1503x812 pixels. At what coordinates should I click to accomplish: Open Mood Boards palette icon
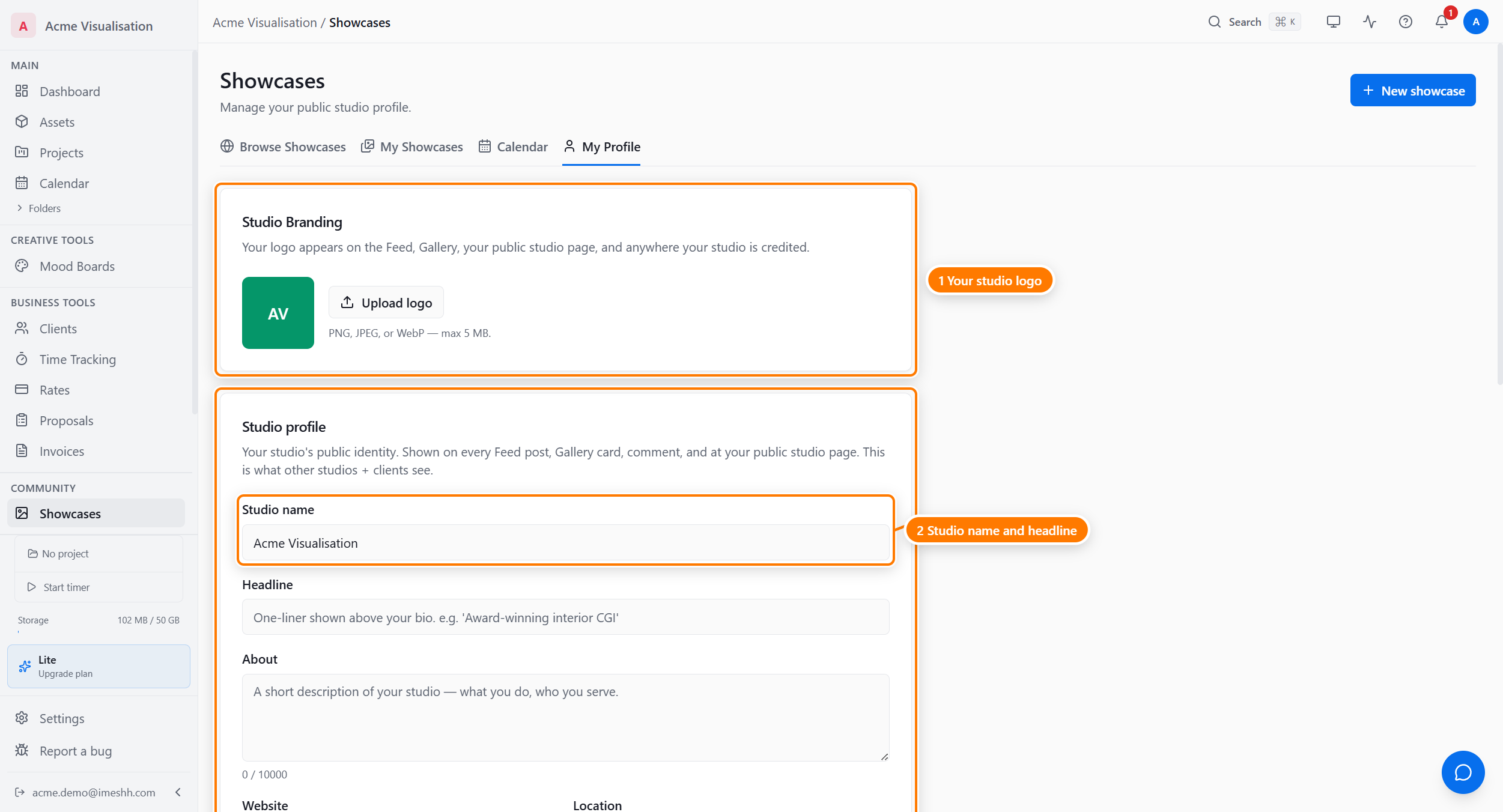tap(22, 266)
